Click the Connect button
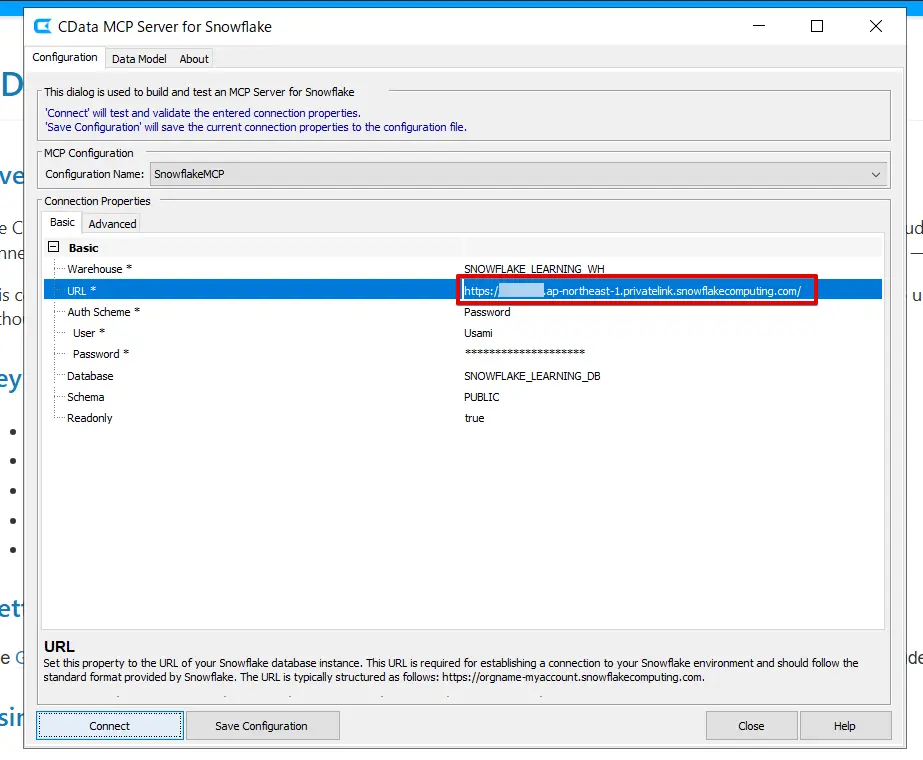The height and width of the screenshot is (760, 923). (109, 725)
